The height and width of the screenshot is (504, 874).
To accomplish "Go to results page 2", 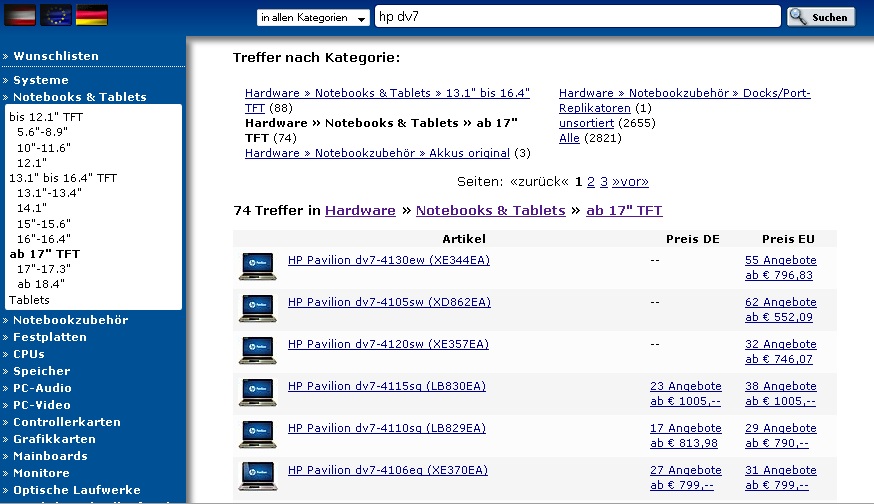I will 591,182.
